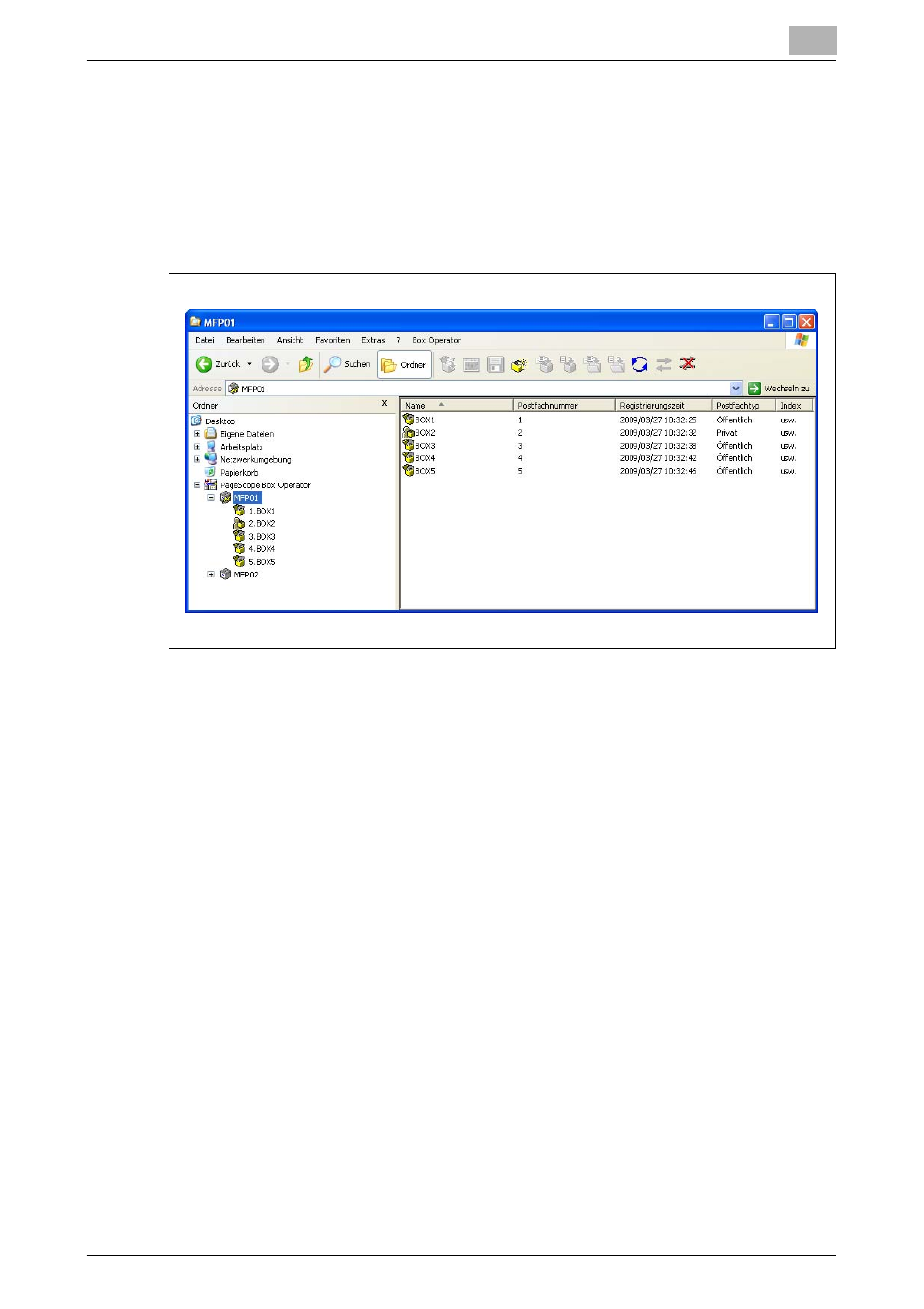The width and height of the screenshot is (924, 1309).
Task: Click the Privat type cell for BOX2
Action: tap(726, 433)
